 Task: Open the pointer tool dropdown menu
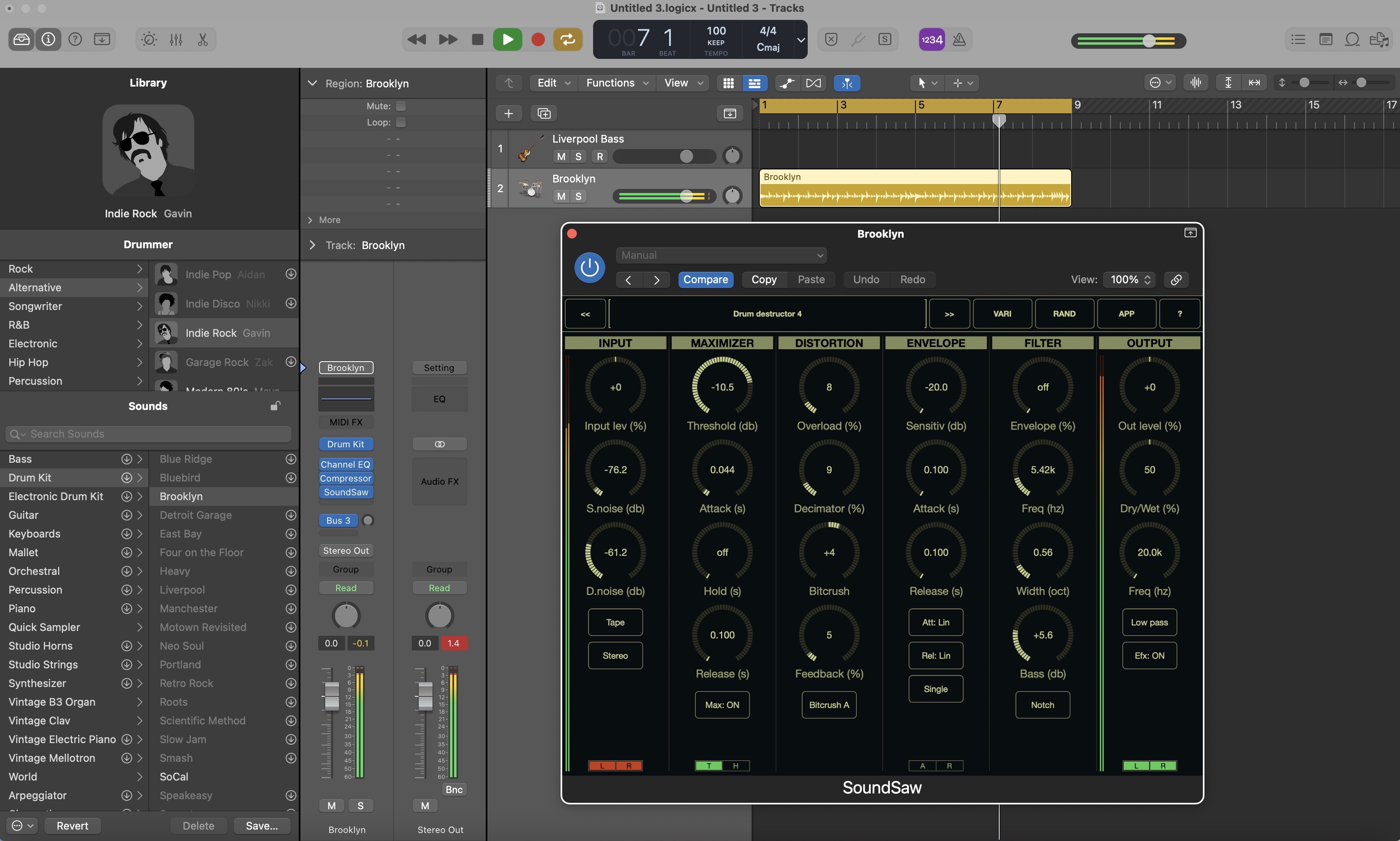[x=926, y=83]
